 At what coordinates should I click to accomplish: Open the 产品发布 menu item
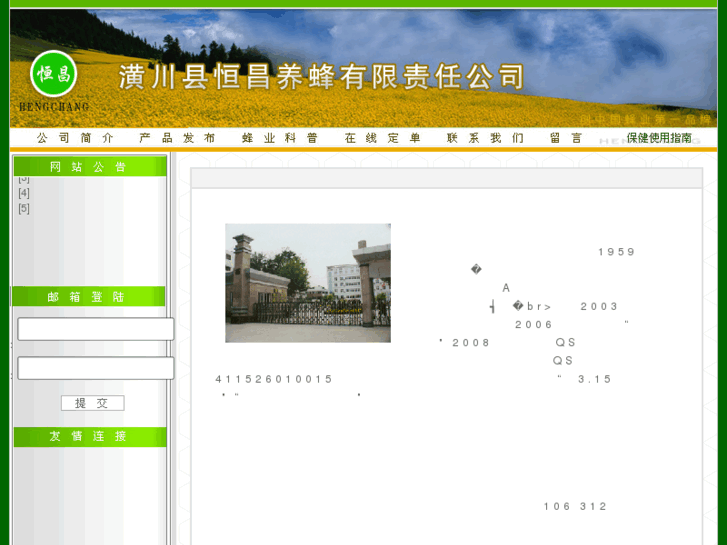coord(178,138)
